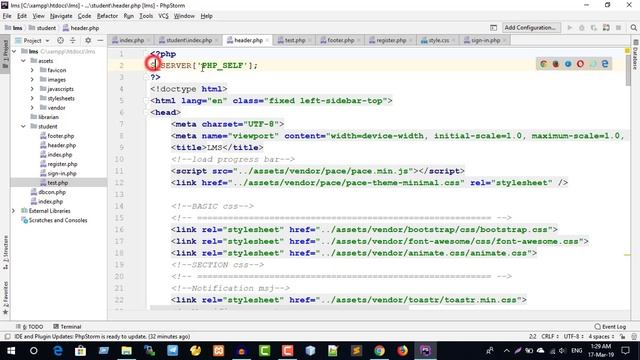The image size is (640, 360).
Task: Open File Explorer from the taskbar
Action: point(126,351)
